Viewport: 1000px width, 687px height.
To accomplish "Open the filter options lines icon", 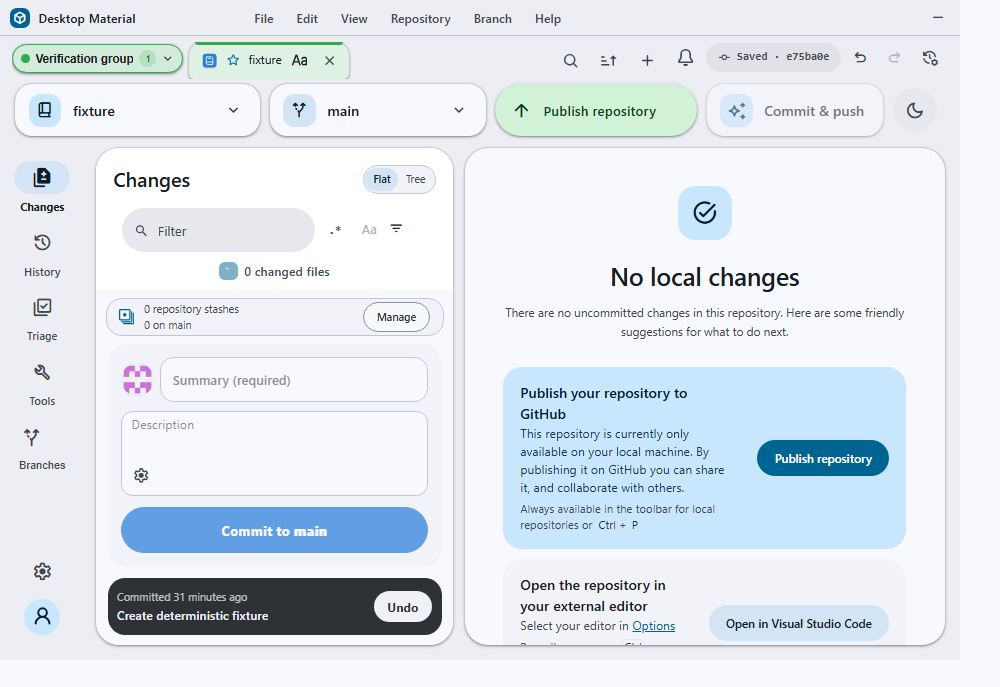I will click(396, 228).
